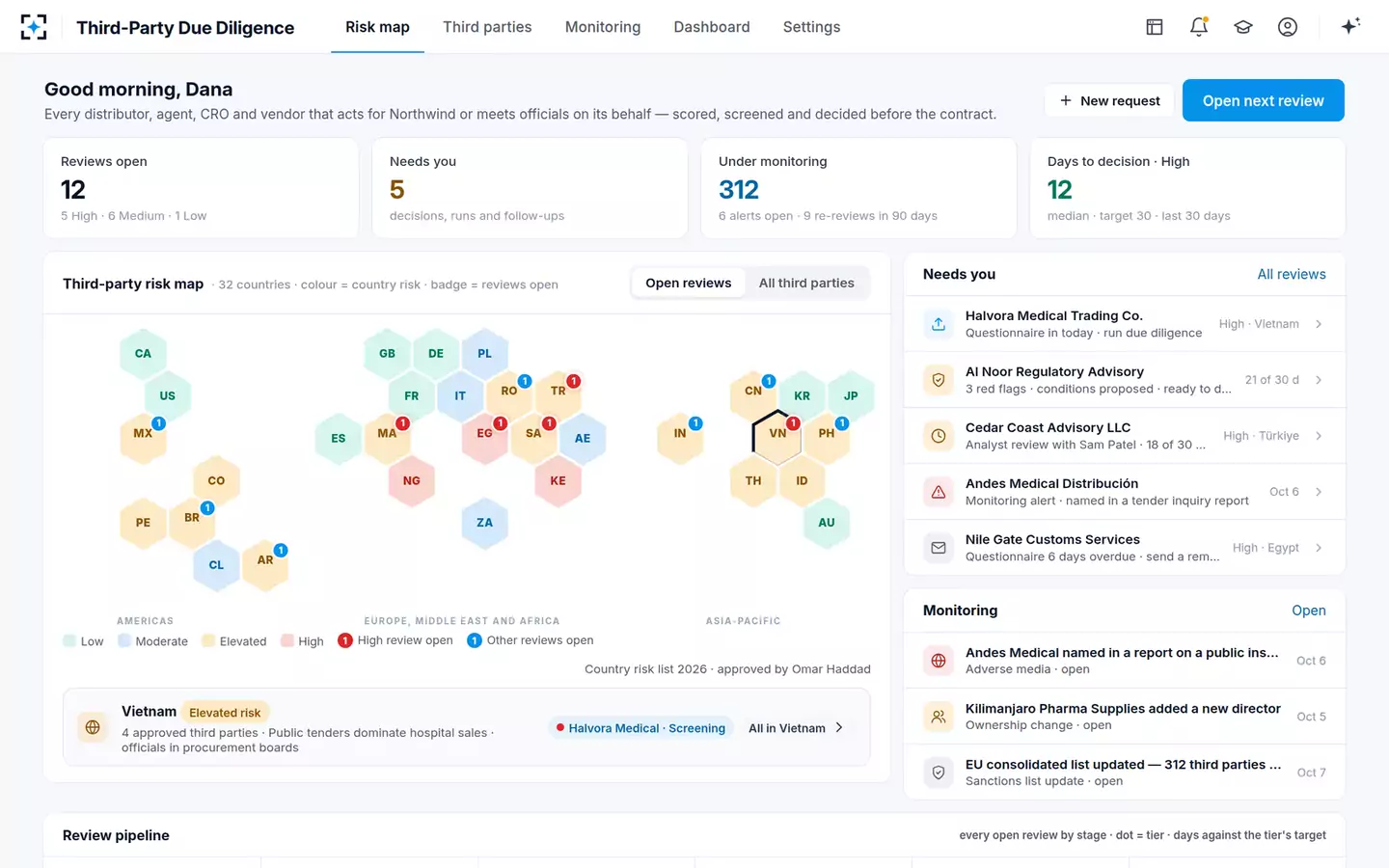Expand the Al Noor Regulatory Advisory row chevron
The height and width of the screenshot is (868, 1389).
1319,380
